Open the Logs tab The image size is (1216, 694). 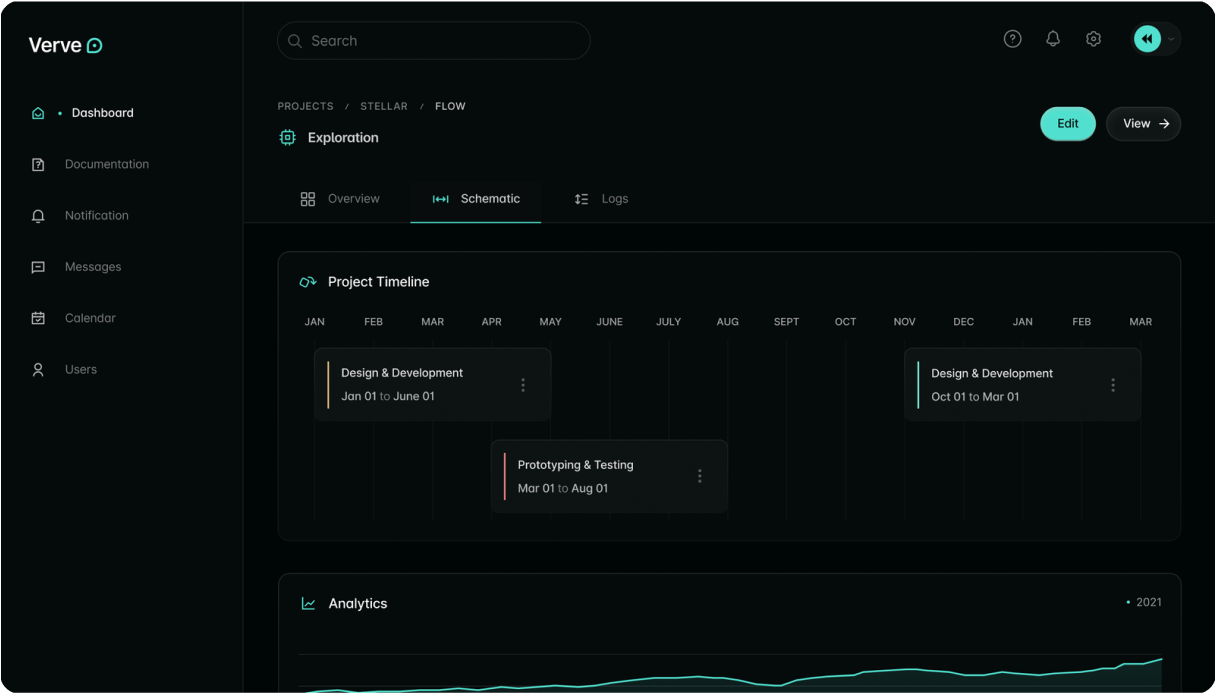pyautogui.click(x=602, y=198)
